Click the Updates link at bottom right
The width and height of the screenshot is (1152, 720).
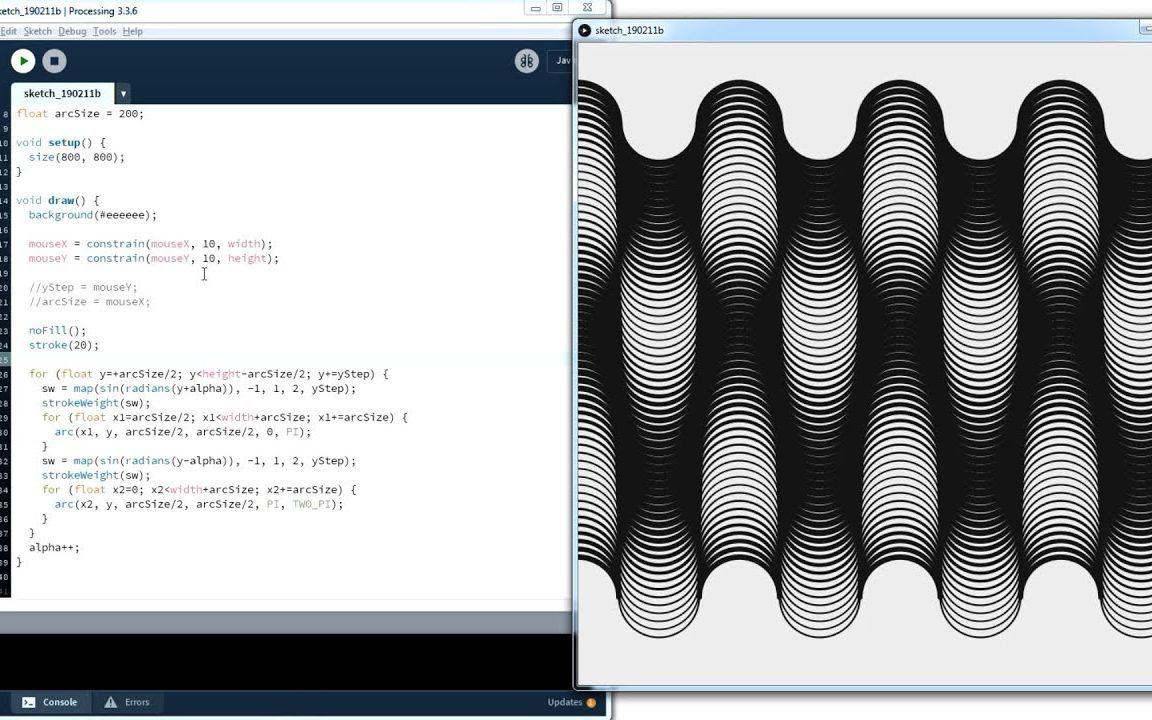(x=566, y=702)
